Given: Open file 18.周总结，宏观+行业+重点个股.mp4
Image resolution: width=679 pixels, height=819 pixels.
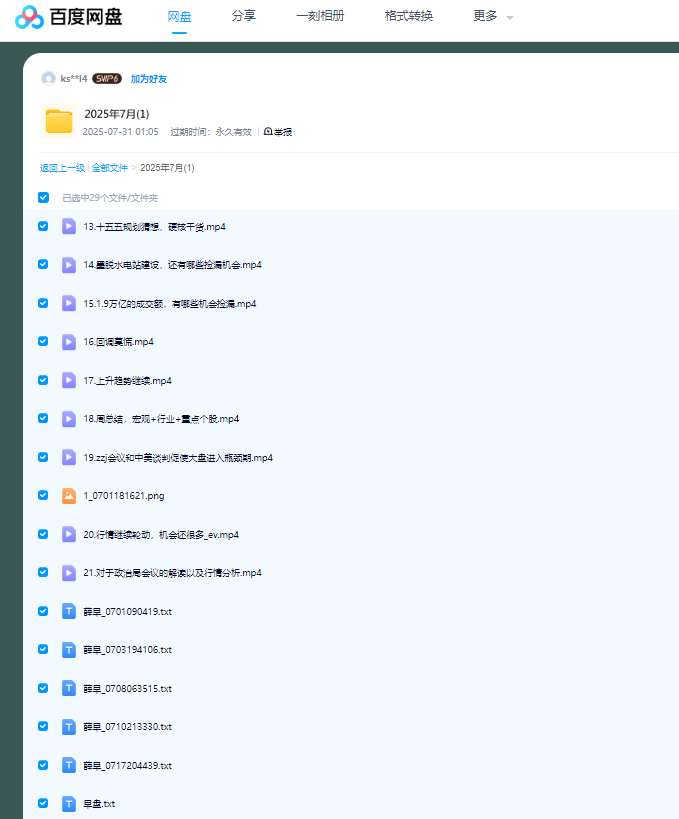Looking at the screenshot, I should click(x=161, y=419).
